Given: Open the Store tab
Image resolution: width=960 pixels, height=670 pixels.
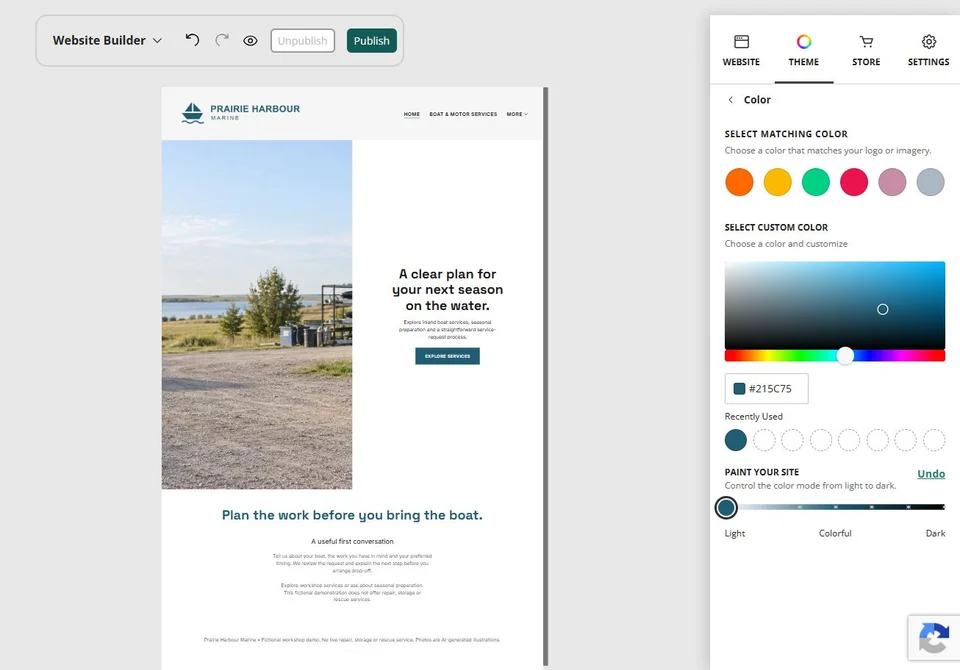Looking at the screenshot, I should (x=866, y=50).
